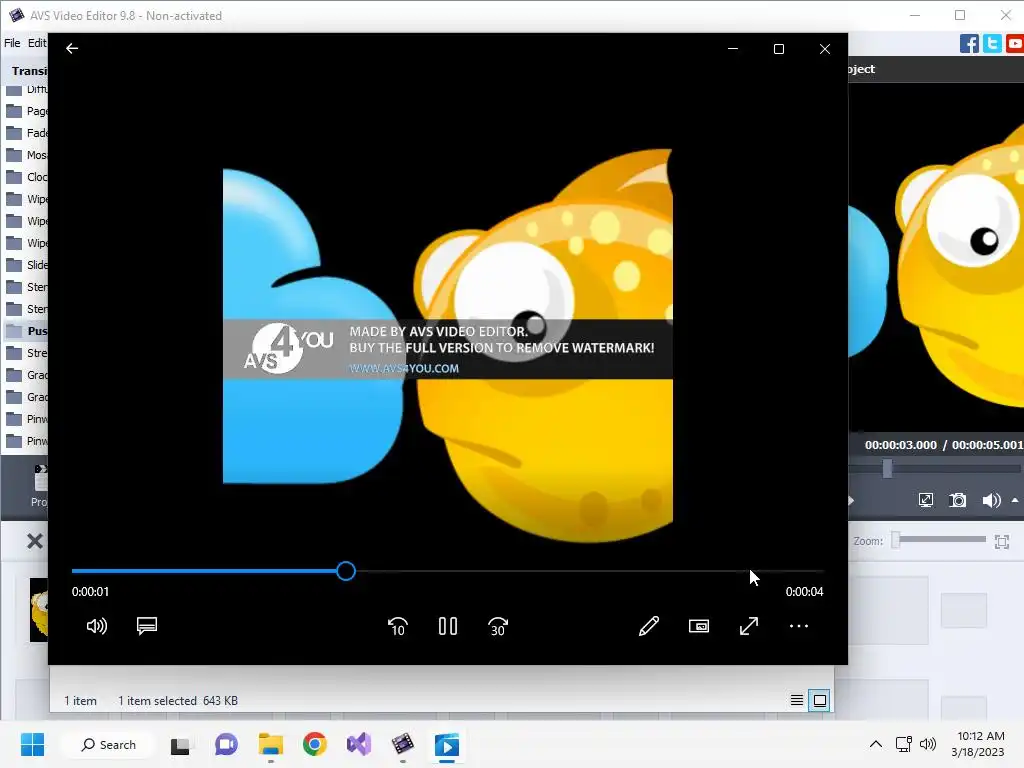Screen dimensions: 1024x768
Task: Open AVS YouTube channel icon
Action: (1015, 44)
